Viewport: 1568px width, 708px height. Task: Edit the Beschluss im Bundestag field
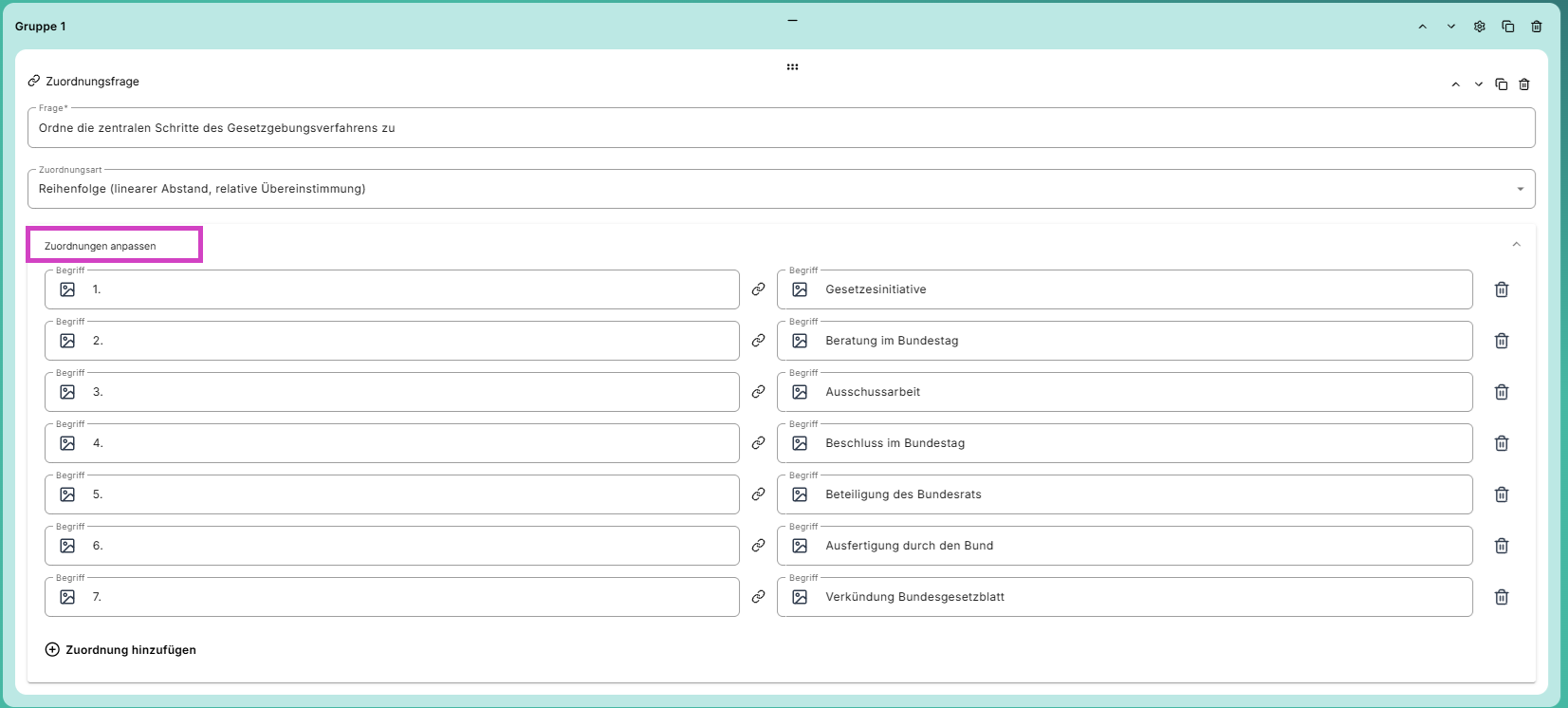click(x=1124, y=443)
